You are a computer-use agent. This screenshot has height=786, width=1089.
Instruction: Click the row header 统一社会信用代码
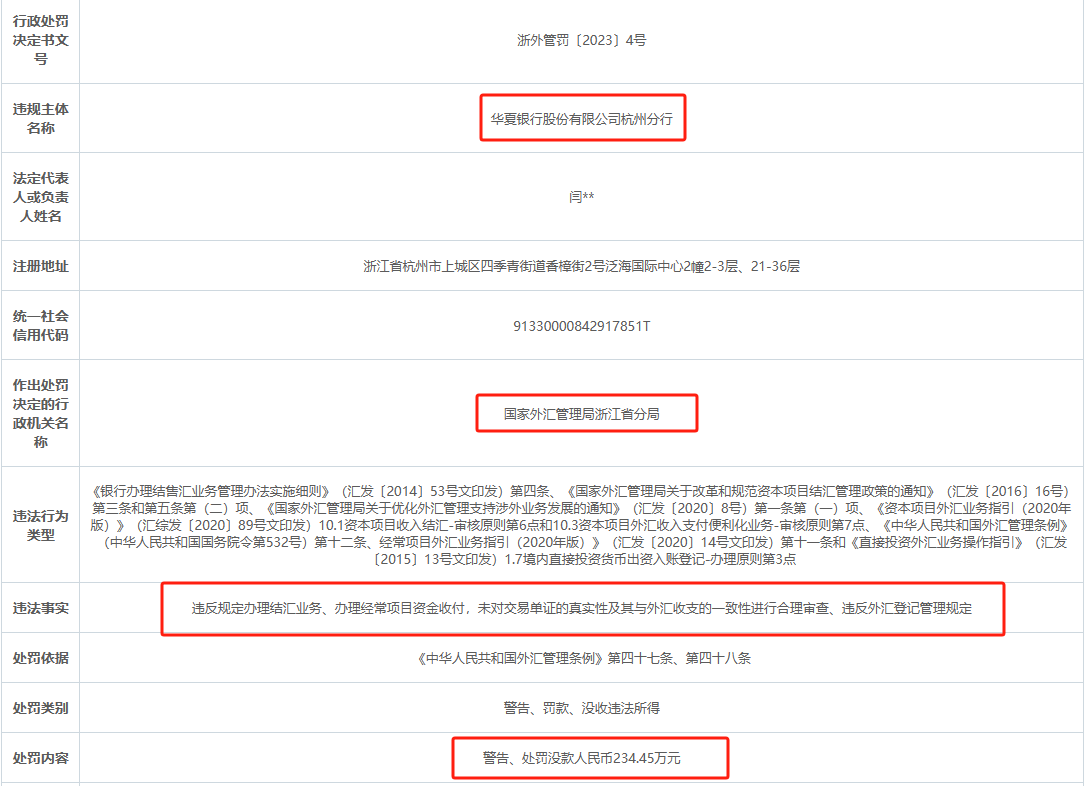coord(41,325)
